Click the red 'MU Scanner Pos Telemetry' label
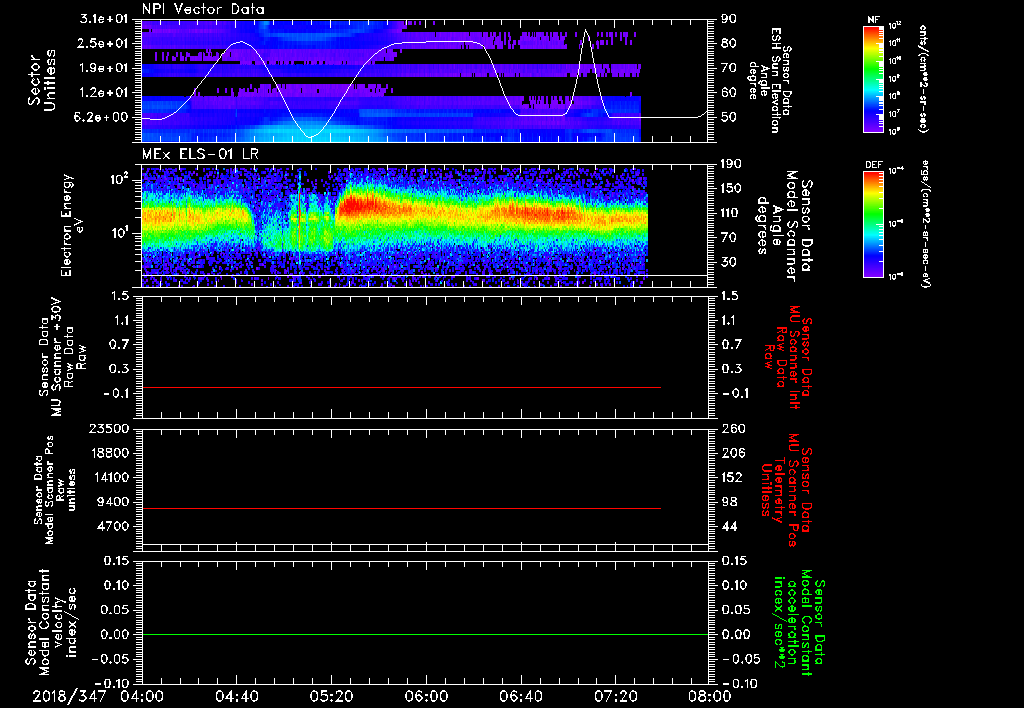The height and width of the screenshot is (708, 1024). tap(786, 490)
